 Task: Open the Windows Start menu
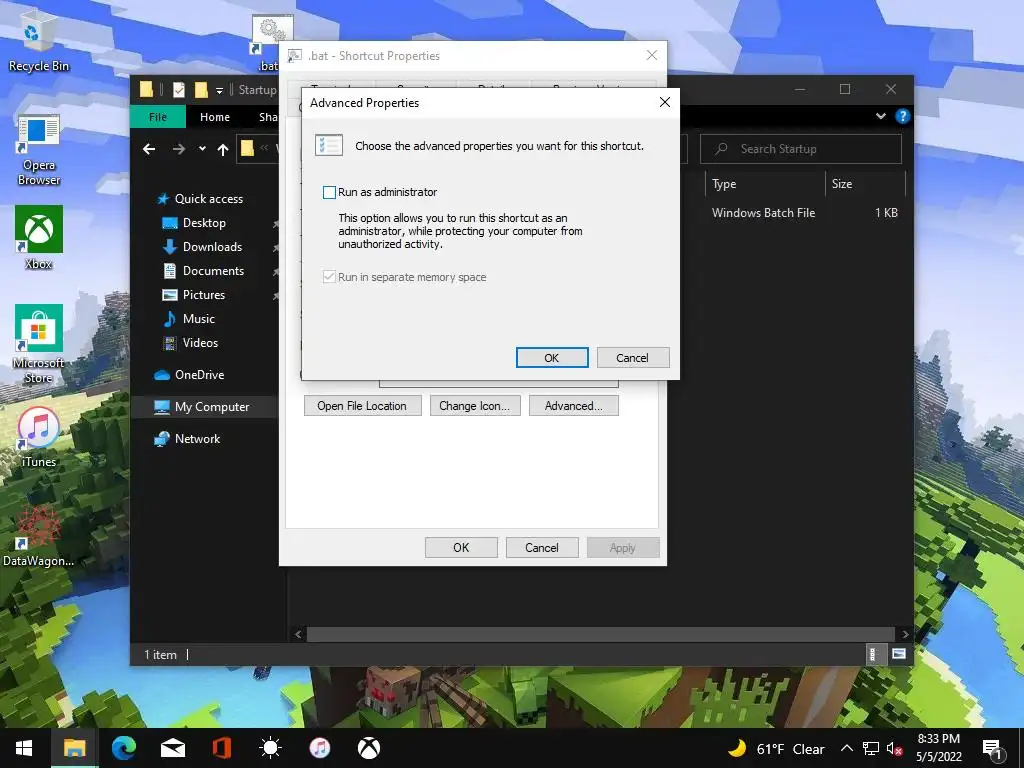[x=24, y=748]
